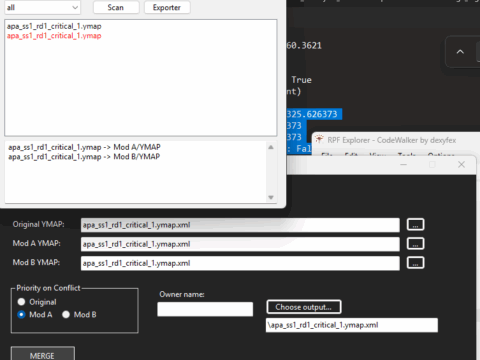The width and height of the screenshot is (480, 360).
Task: Browse for the Original YMAP file
Action: pyautogui.click(x=415, y=224)
